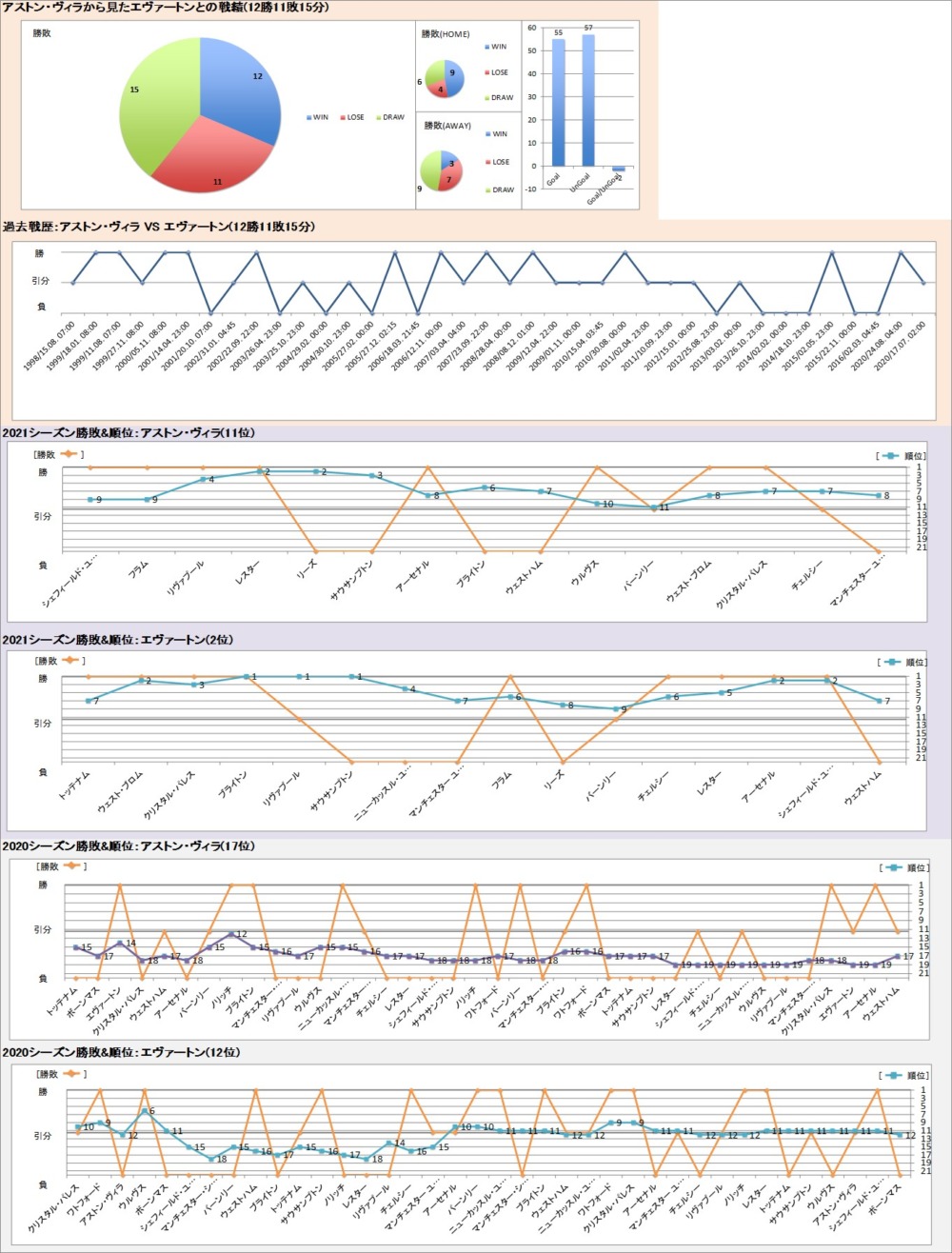This screenshot has width=952, height=1253.
Task: Click サウサンプトン label in 2021 Villa chart
Action: point(353,580)
